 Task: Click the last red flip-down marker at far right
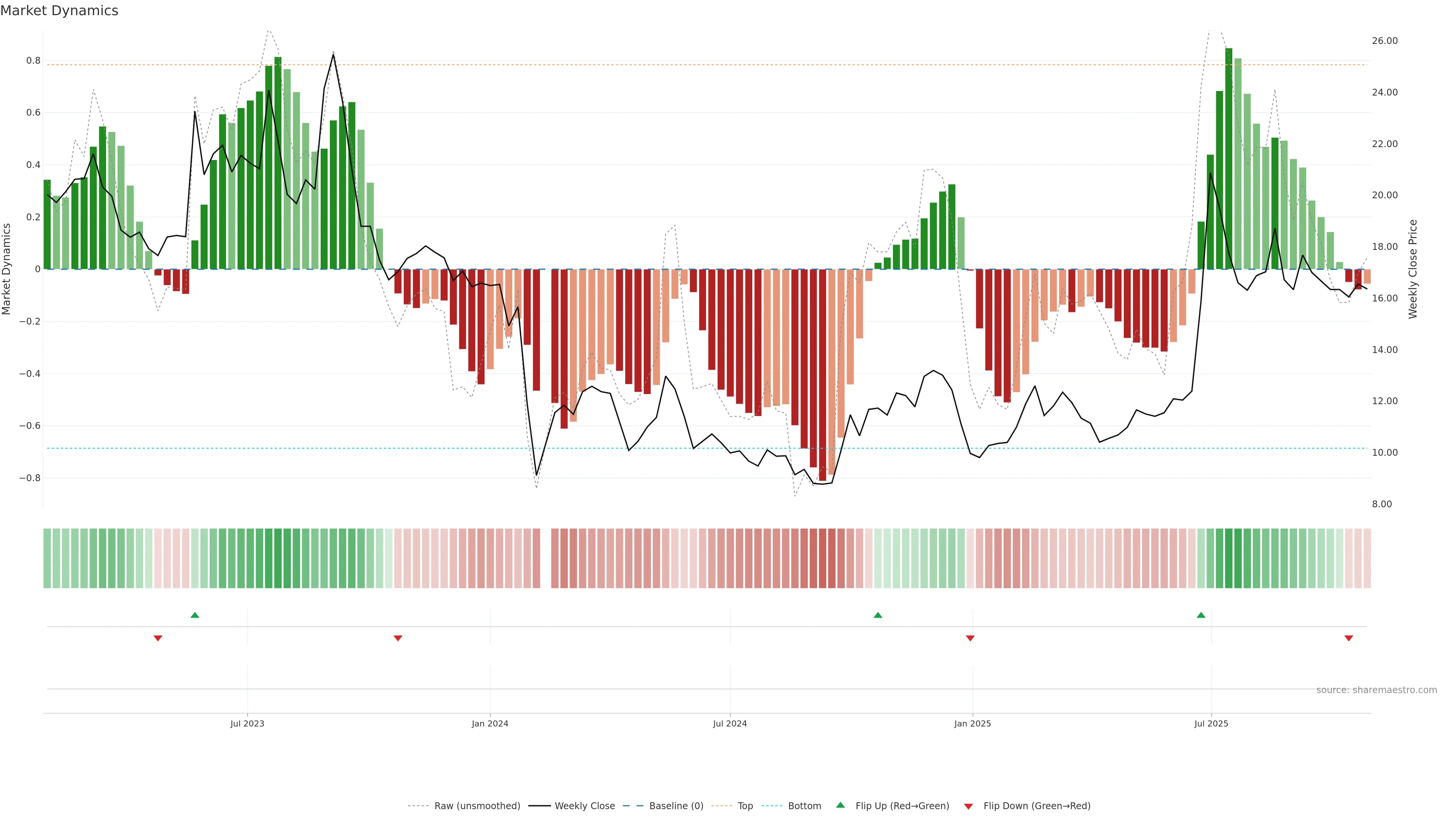[x=1349, y=638]
